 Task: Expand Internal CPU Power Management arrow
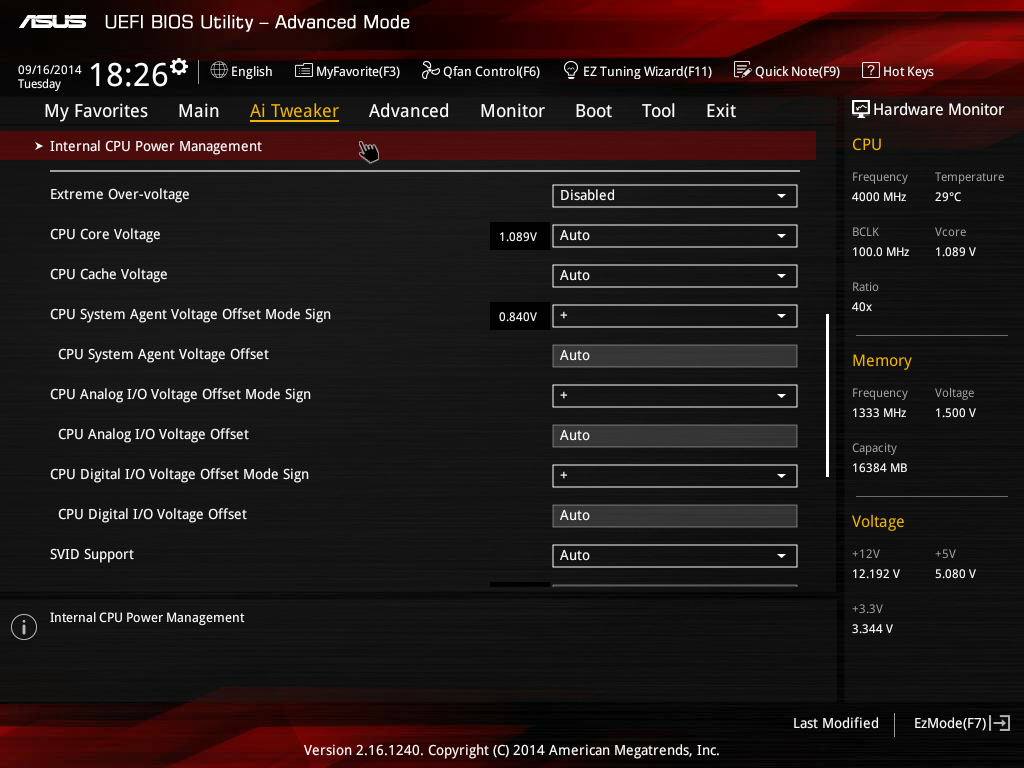[39, 146]
